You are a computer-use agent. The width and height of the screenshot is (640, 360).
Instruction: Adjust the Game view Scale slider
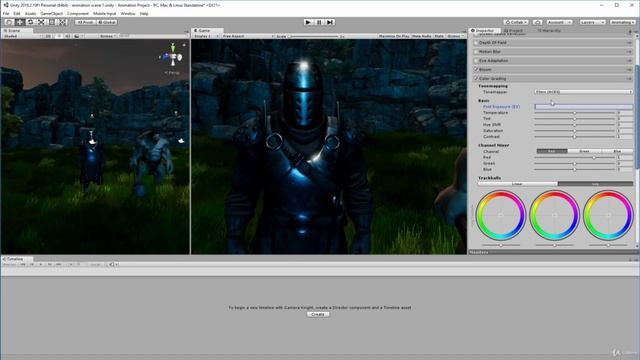coord(314,36)
